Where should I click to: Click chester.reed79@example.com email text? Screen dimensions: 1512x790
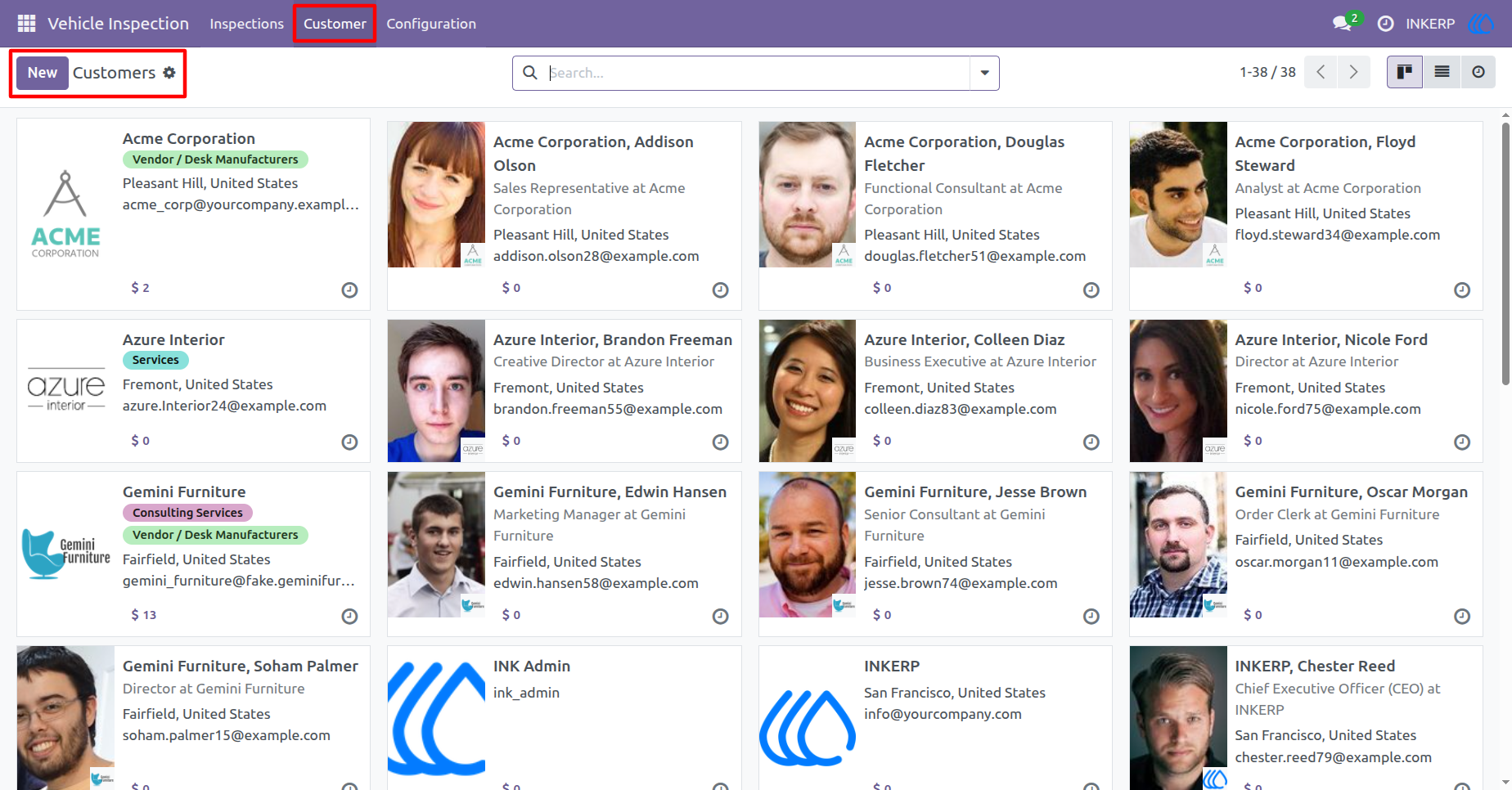point(1333,757)
